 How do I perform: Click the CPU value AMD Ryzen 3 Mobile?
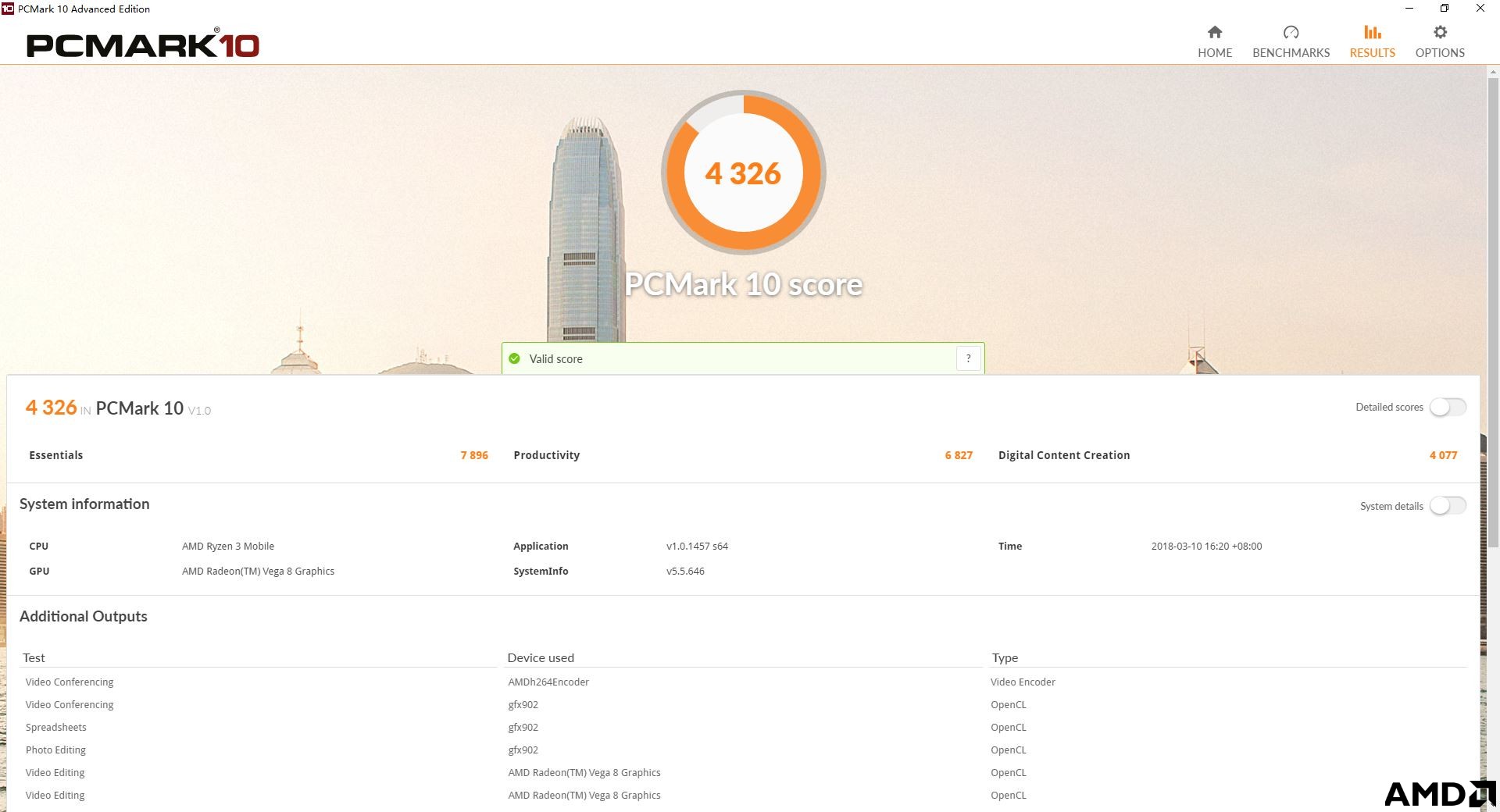pos(228,546)
